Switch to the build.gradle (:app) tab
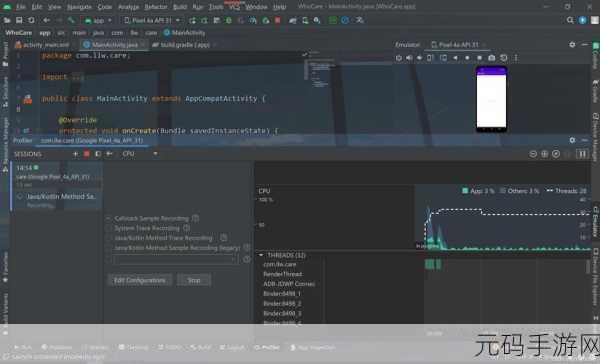The image size is (600, 364). (x=181, y=45)
